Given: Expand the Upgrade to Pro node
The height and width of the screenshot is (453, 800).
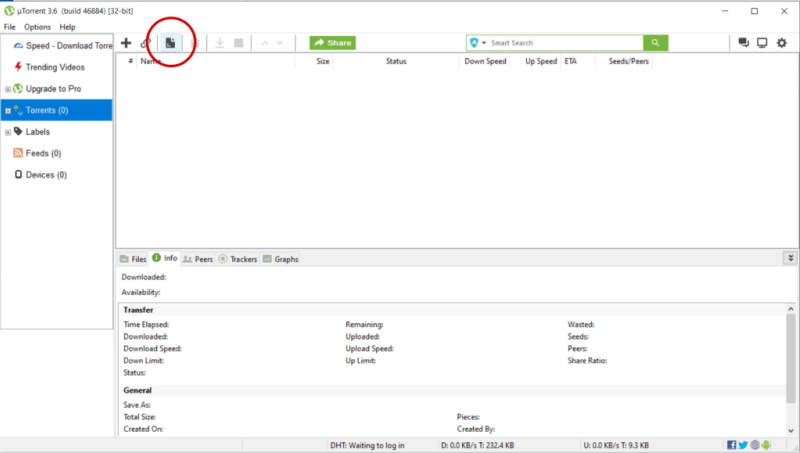Looking at the screenshot, I should pos(8,89).
